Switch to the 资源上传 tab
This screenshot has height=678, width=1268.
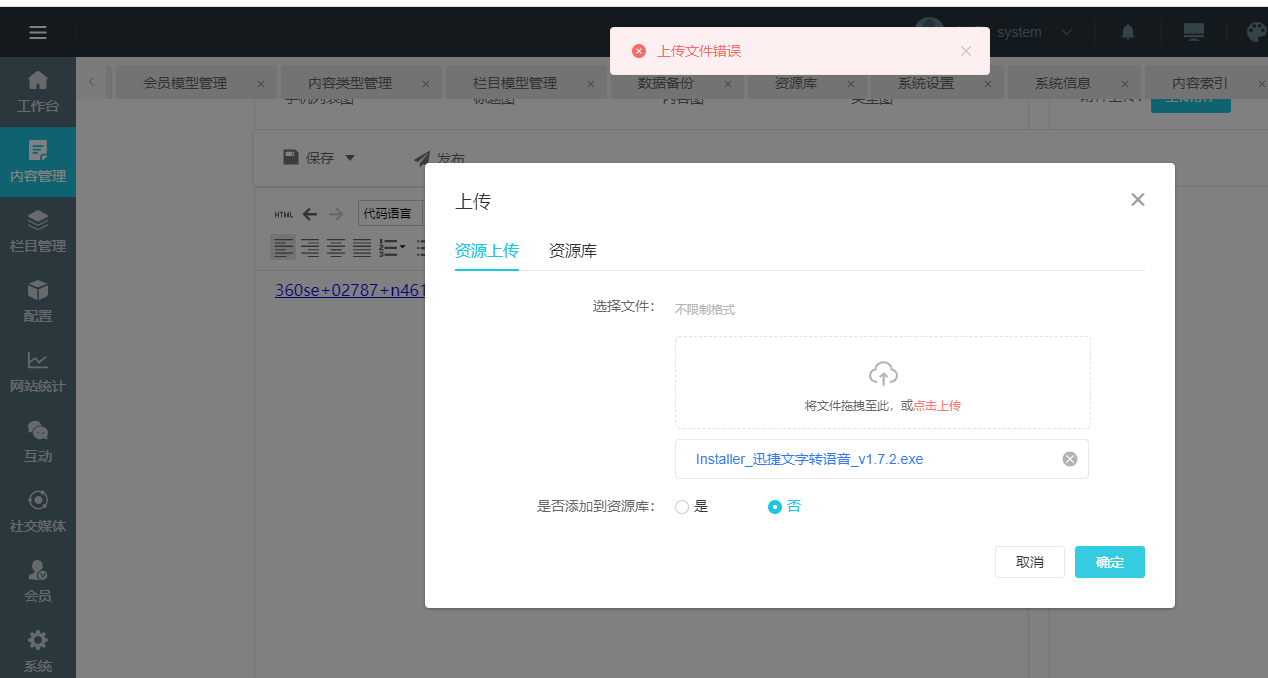(x=486, y=251)
